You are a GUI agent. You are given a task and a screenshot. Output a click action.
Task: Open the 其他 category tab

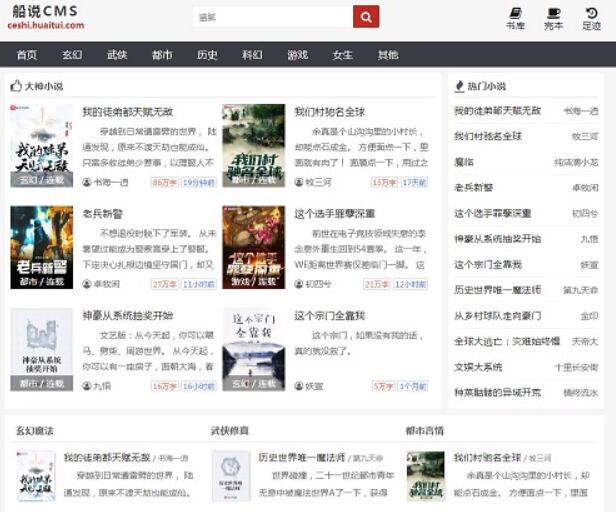coord(388,55)
